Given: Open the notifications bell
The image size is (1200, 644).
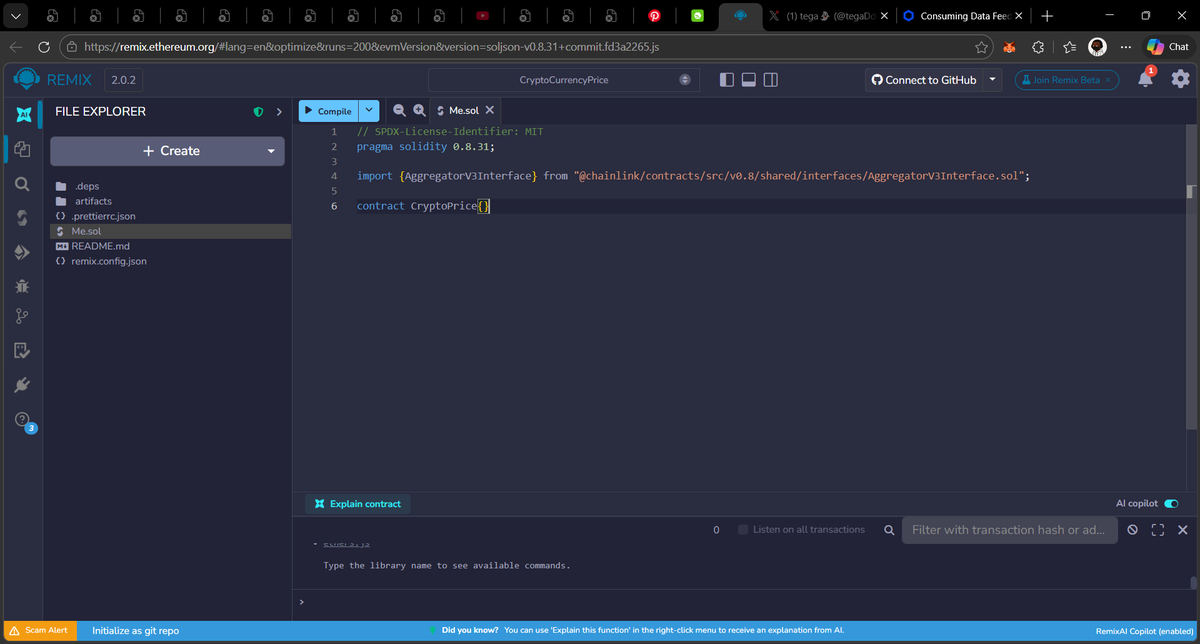Looking at the screenshot, I should pos(1146,79).
